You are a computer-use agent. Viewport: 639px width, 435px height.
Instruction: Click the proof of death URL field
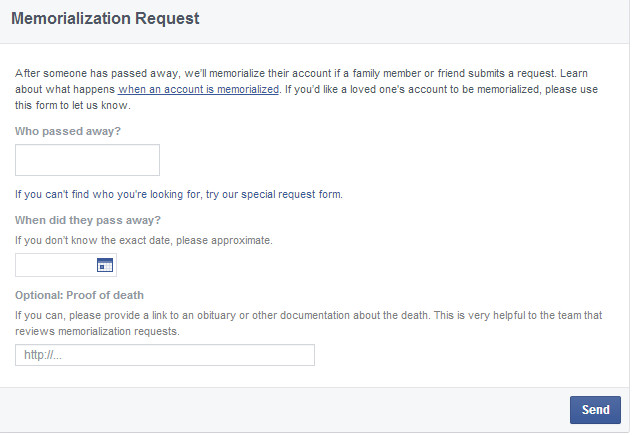click(164, 355)
